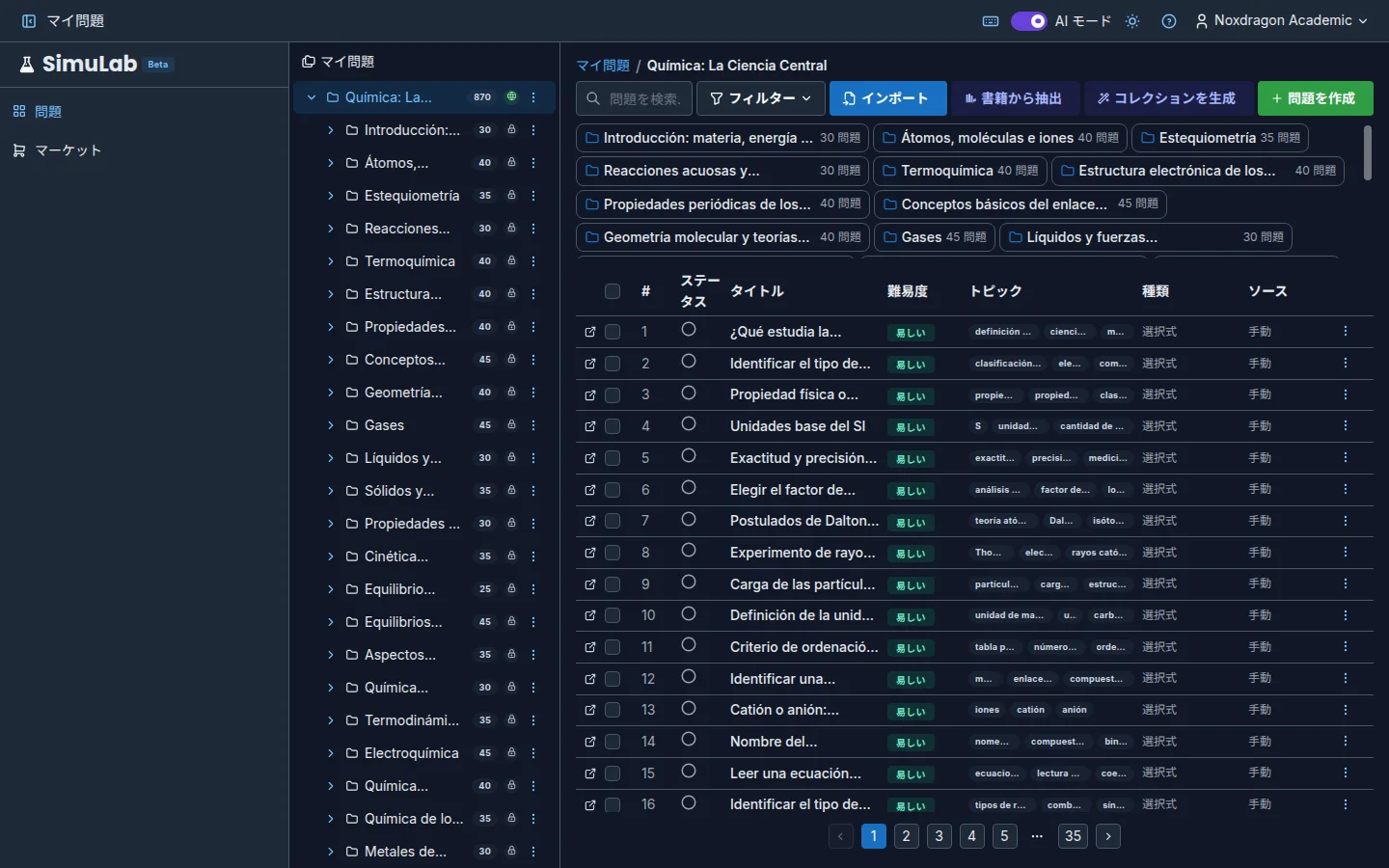The height and width of the screenshot is (868, 1389).
Task: Check the select-all checkbox in the table header
Action: (x=613, y=291)
